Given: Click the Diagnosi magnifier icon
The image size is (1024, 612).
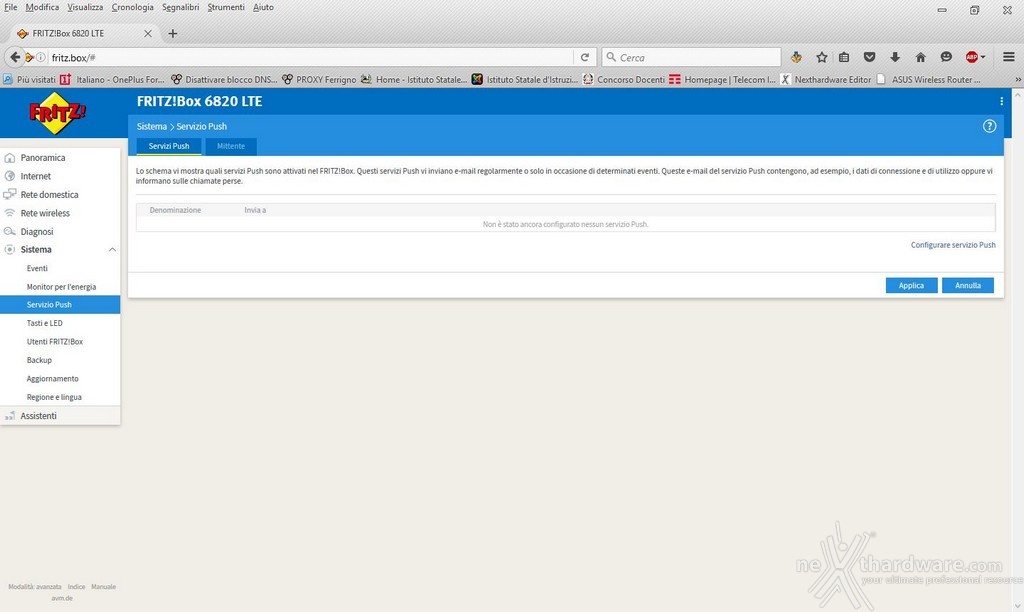Looking at the screenshot, I should point(10,231).
